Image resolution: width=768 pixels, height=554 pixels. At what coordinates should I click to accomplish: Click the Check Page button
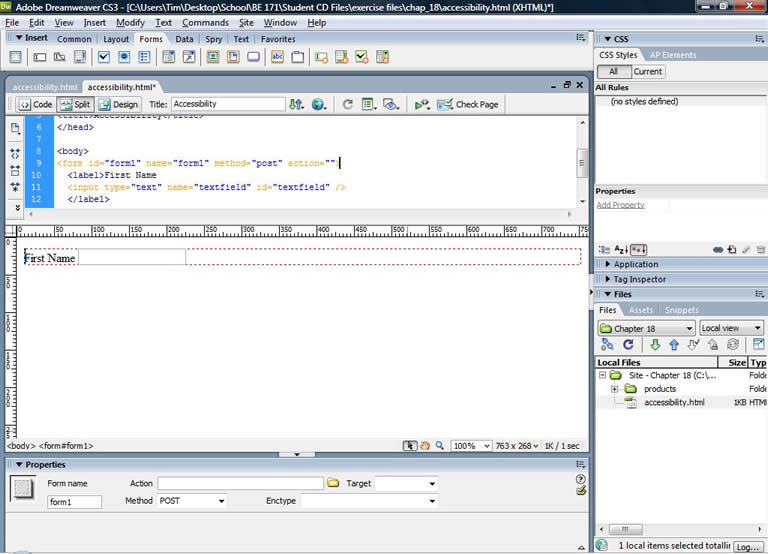(468, 104)
